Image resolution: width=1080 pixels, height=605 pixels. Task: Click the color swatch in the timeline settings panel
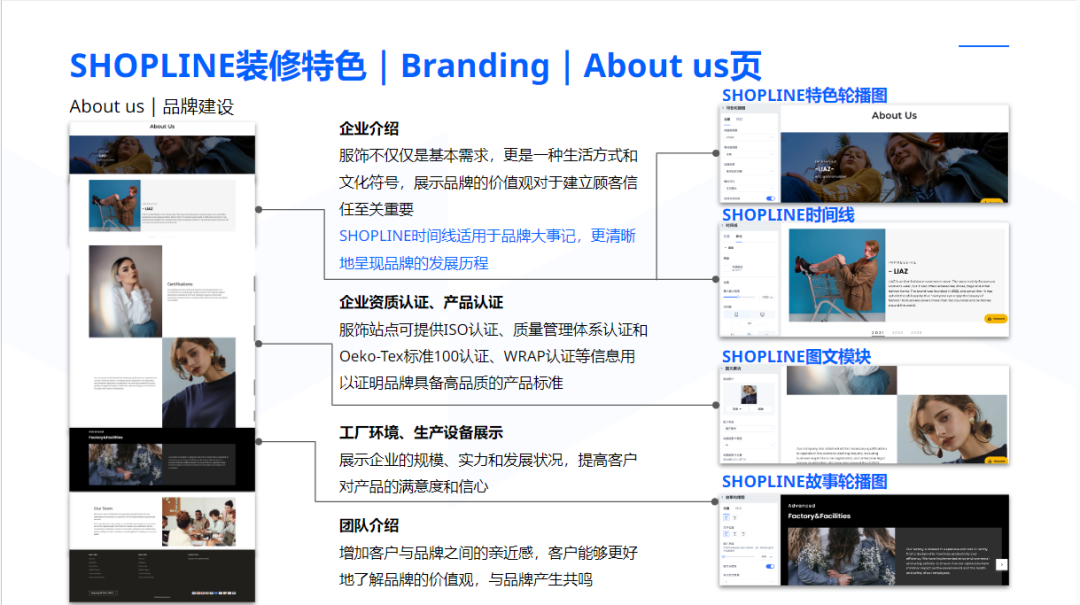(x=727, y=268)
